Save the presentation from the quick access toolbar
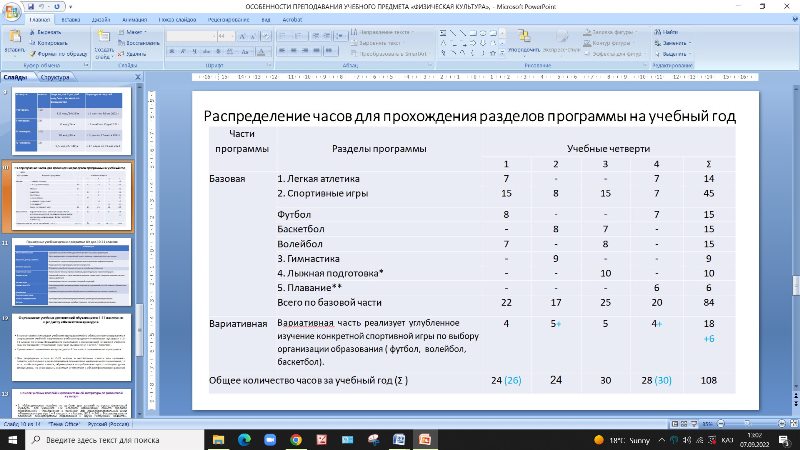The image size is (800, 450). pyautogui.click(x=31, y=7)
